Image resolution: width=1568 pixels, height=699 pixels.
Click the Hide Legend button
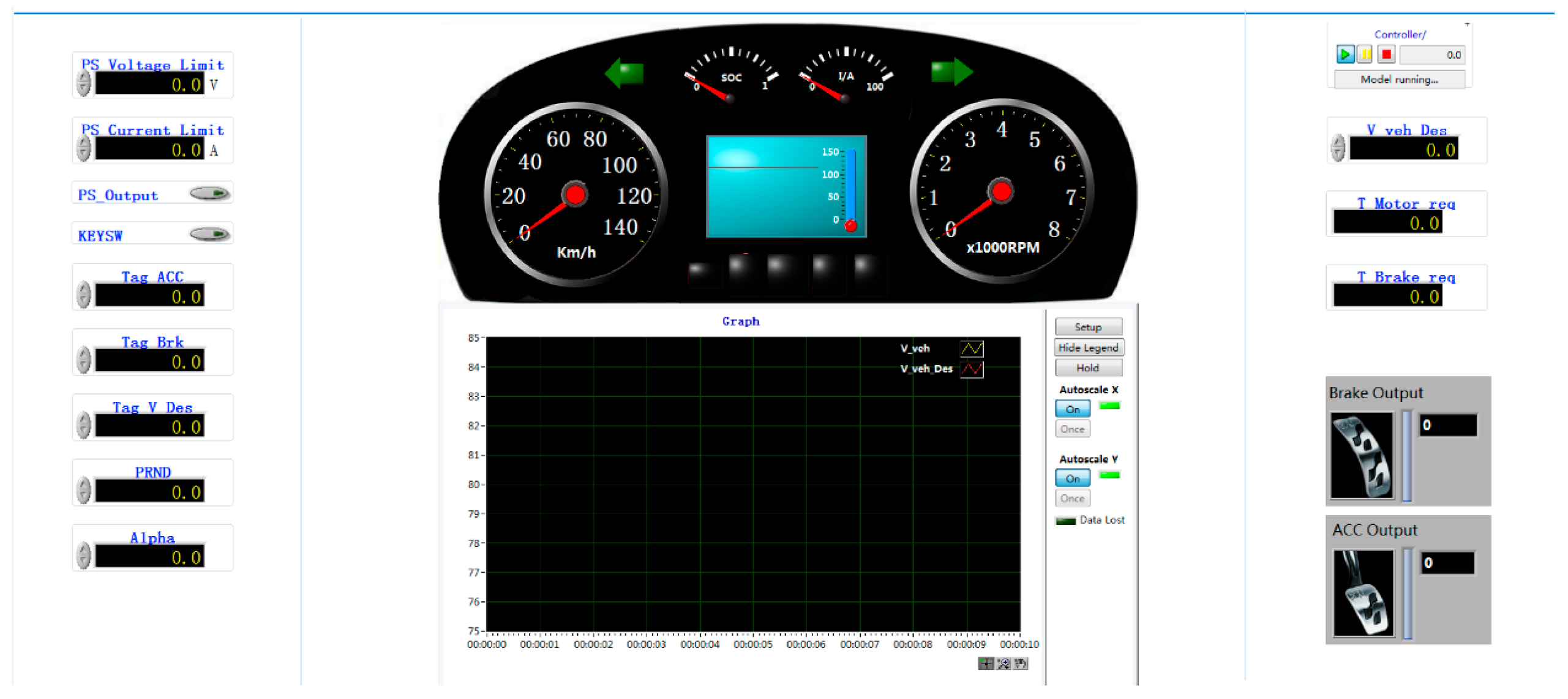coord(1087,347)
